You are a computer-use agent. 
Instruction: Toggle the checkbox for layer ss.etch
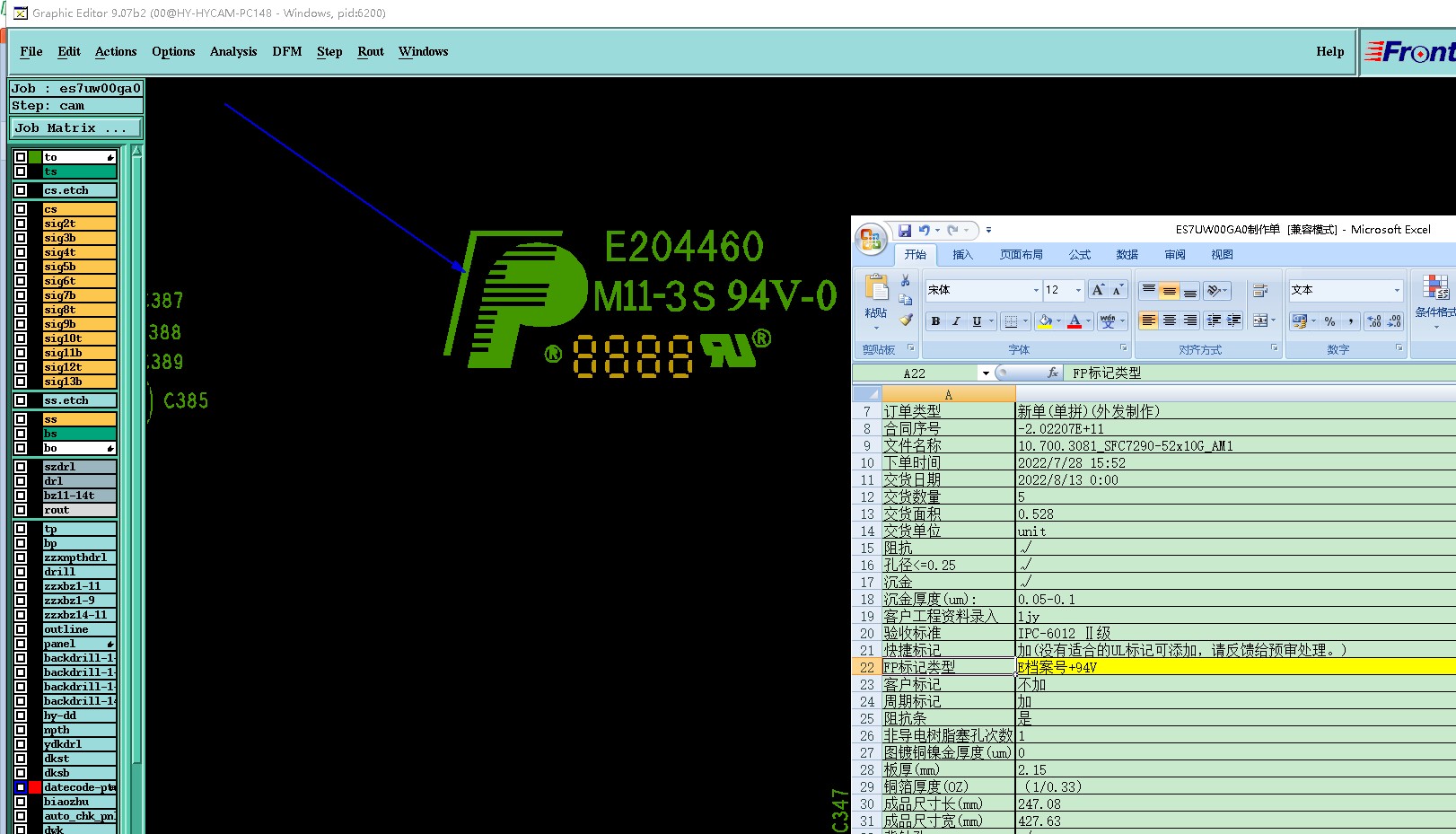pyautogui.click(x=21, y=400)
